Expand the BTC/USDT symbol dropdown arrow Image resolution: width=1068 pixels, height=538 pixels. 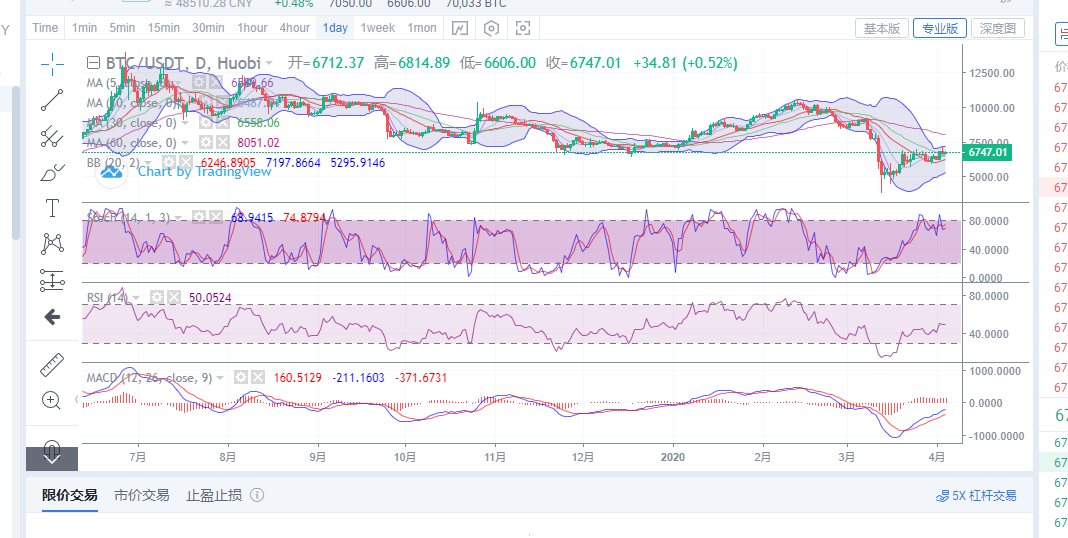point(270,63)
